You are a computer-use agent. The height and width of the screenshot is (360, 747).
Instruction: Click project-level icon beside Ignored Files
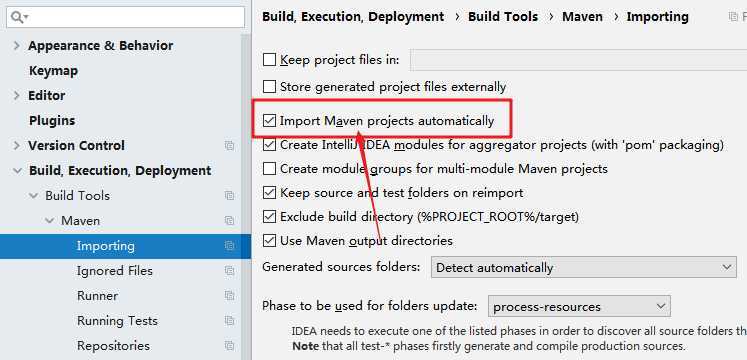click(x=230, y=271)
